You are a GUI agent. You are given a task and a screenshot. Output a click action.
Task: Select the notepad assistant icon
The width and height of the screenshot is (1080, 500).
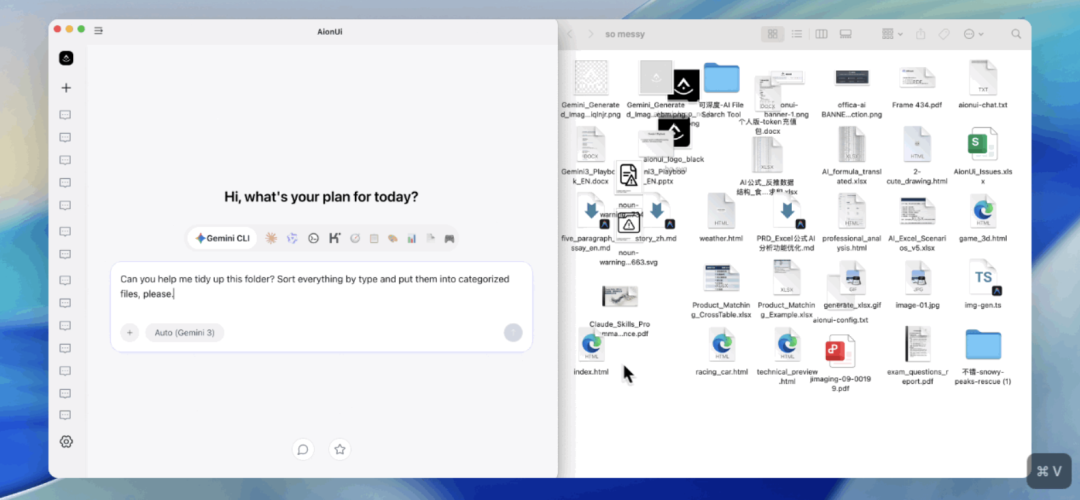click(374, 238)
